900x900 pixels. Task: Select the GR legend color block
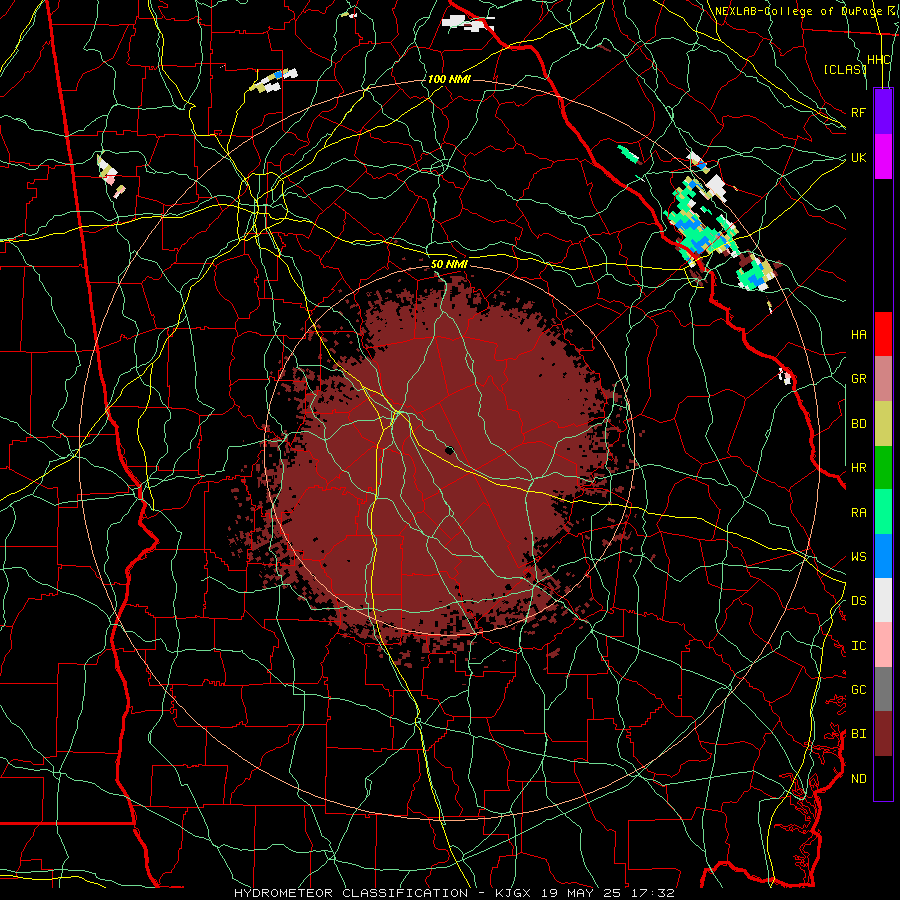coord(883,378)
